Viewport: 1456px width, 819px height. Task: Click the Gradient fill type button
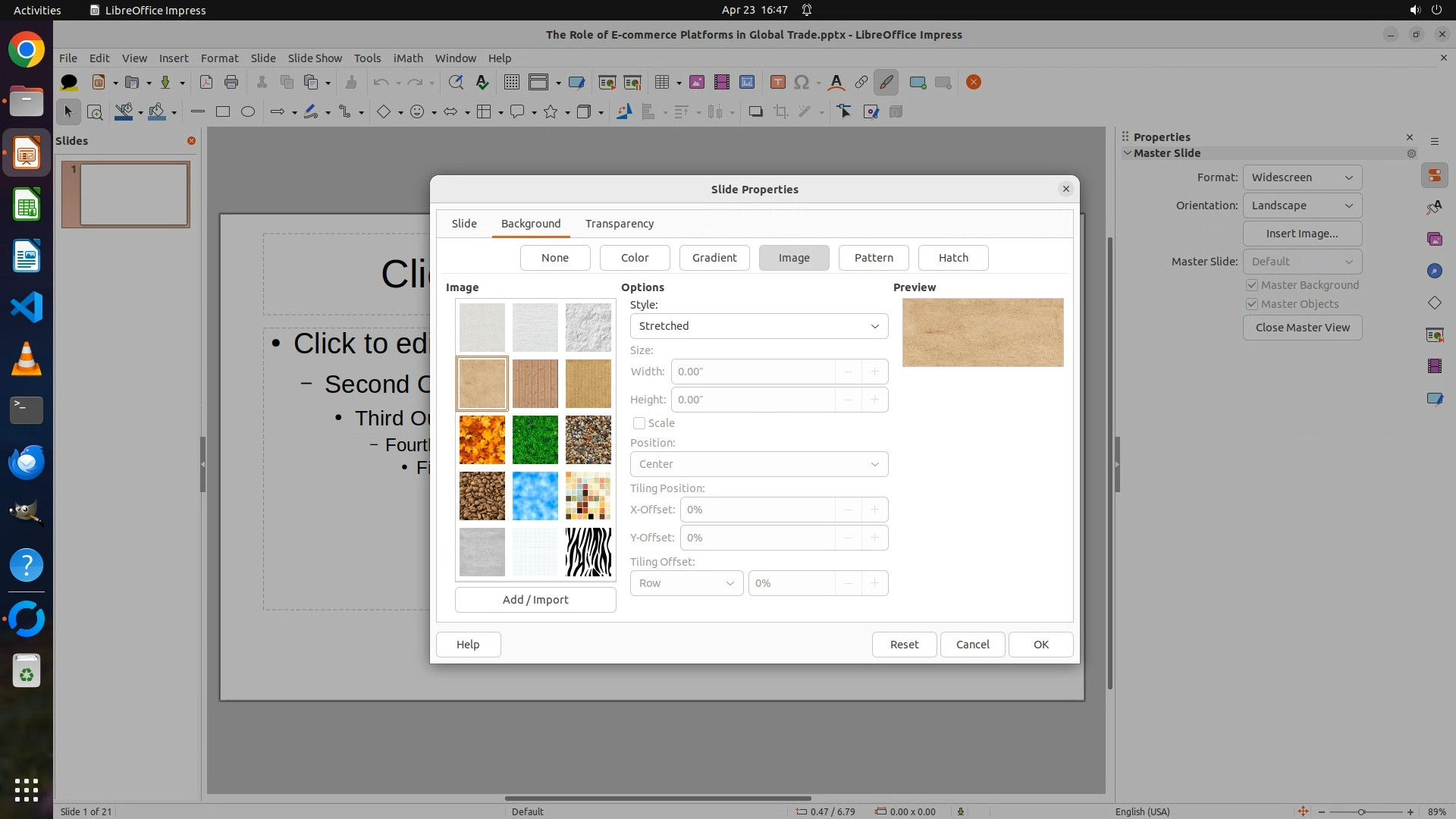click(714, 258)
